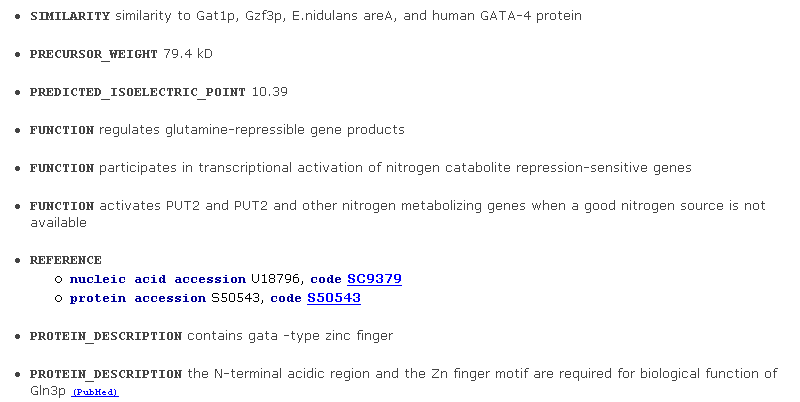Follow the PubMed reference link
This screenshot has height=402, width=800.
(95, 392)
